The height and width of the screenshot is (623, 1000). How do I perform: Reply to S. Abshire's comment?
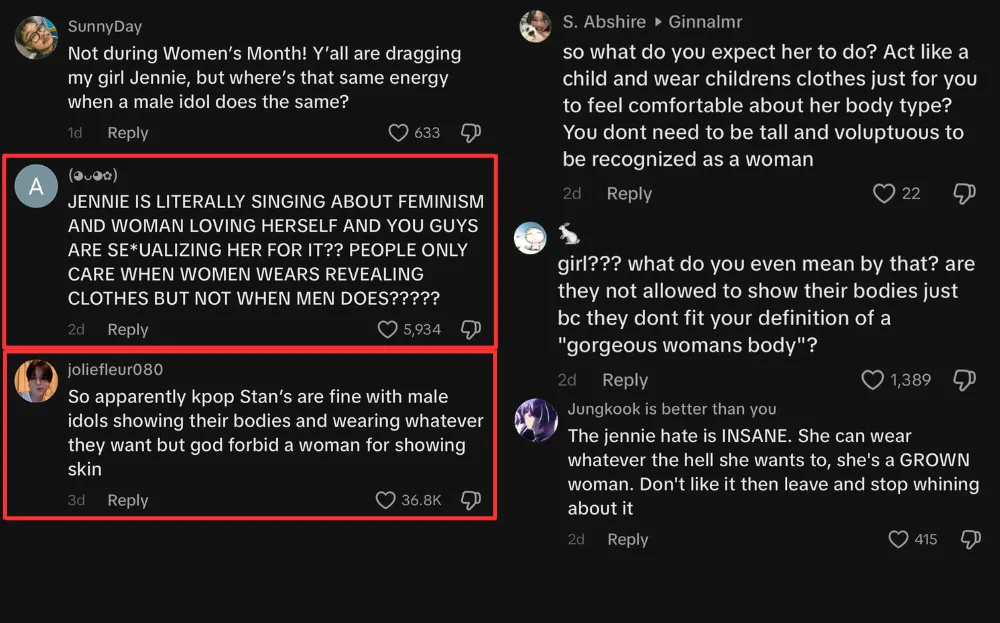click(x=629, y=194)
